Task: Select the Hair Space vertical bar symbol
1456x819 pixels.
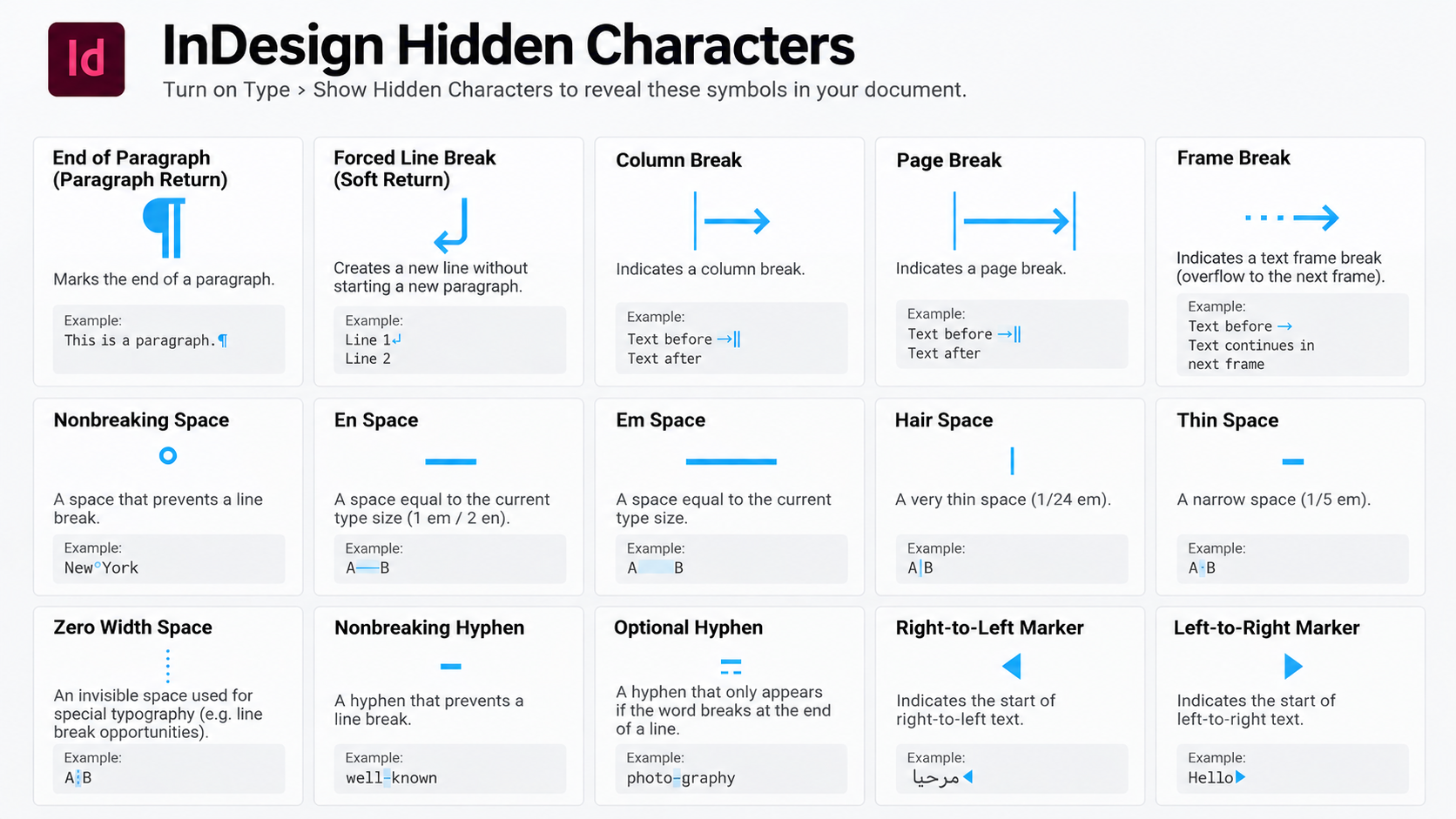Action: (1012, 460)
